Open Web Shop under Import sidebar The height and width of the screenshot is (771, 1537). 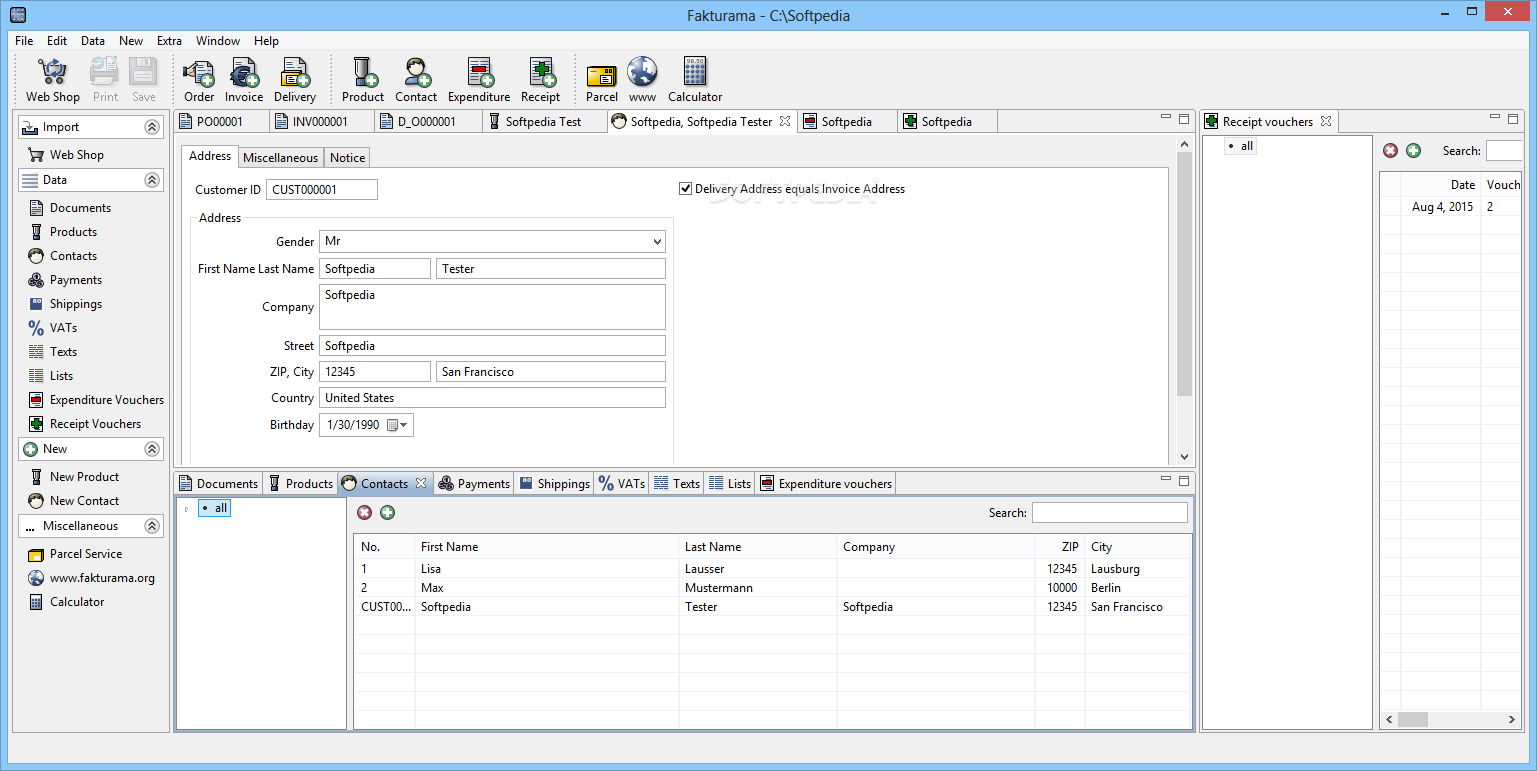(66, 155)
